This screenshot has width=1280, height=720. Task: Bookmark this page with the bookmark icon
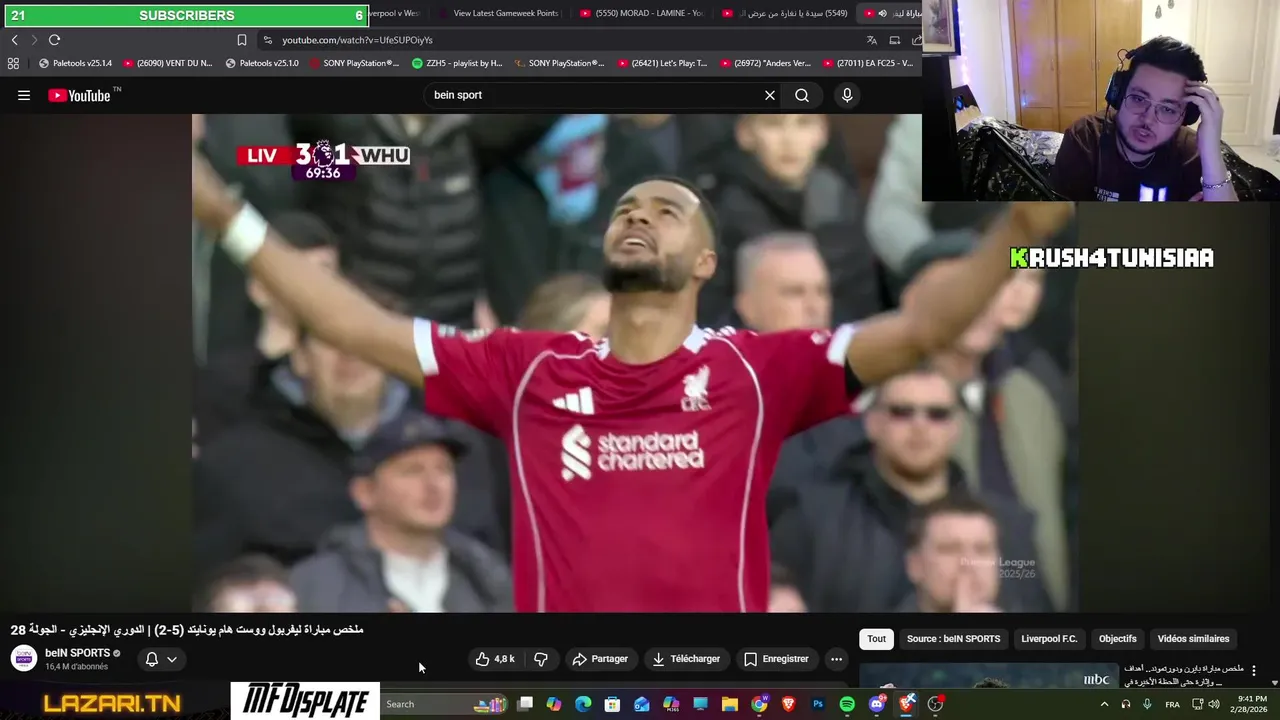[241, 40]
